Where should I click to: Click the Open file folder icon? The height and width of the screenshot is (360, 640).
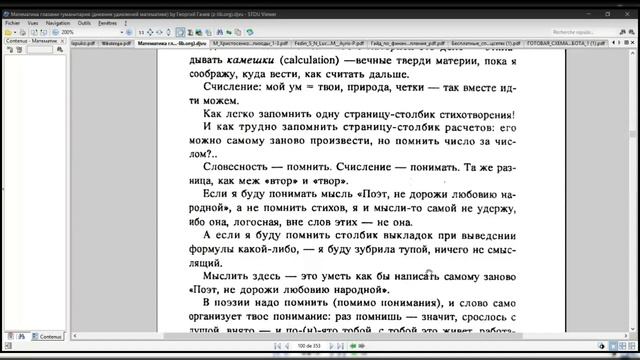pos(8,32)
